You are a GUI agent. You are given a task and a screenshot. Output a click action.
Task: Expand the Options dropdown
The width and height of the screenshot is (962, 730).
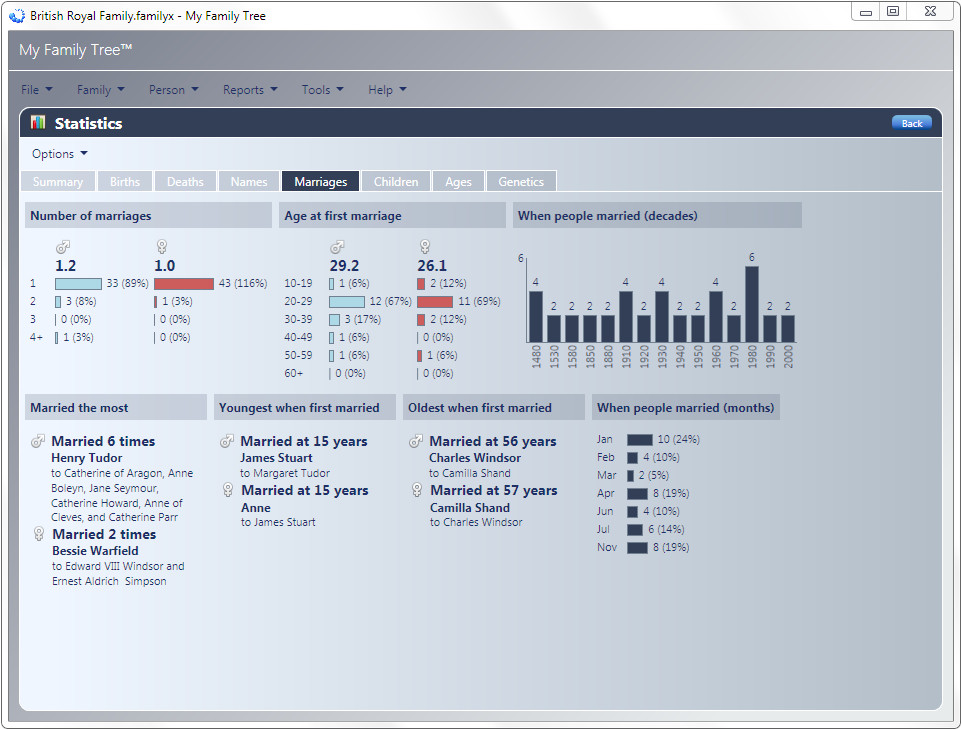click(60, 154)
